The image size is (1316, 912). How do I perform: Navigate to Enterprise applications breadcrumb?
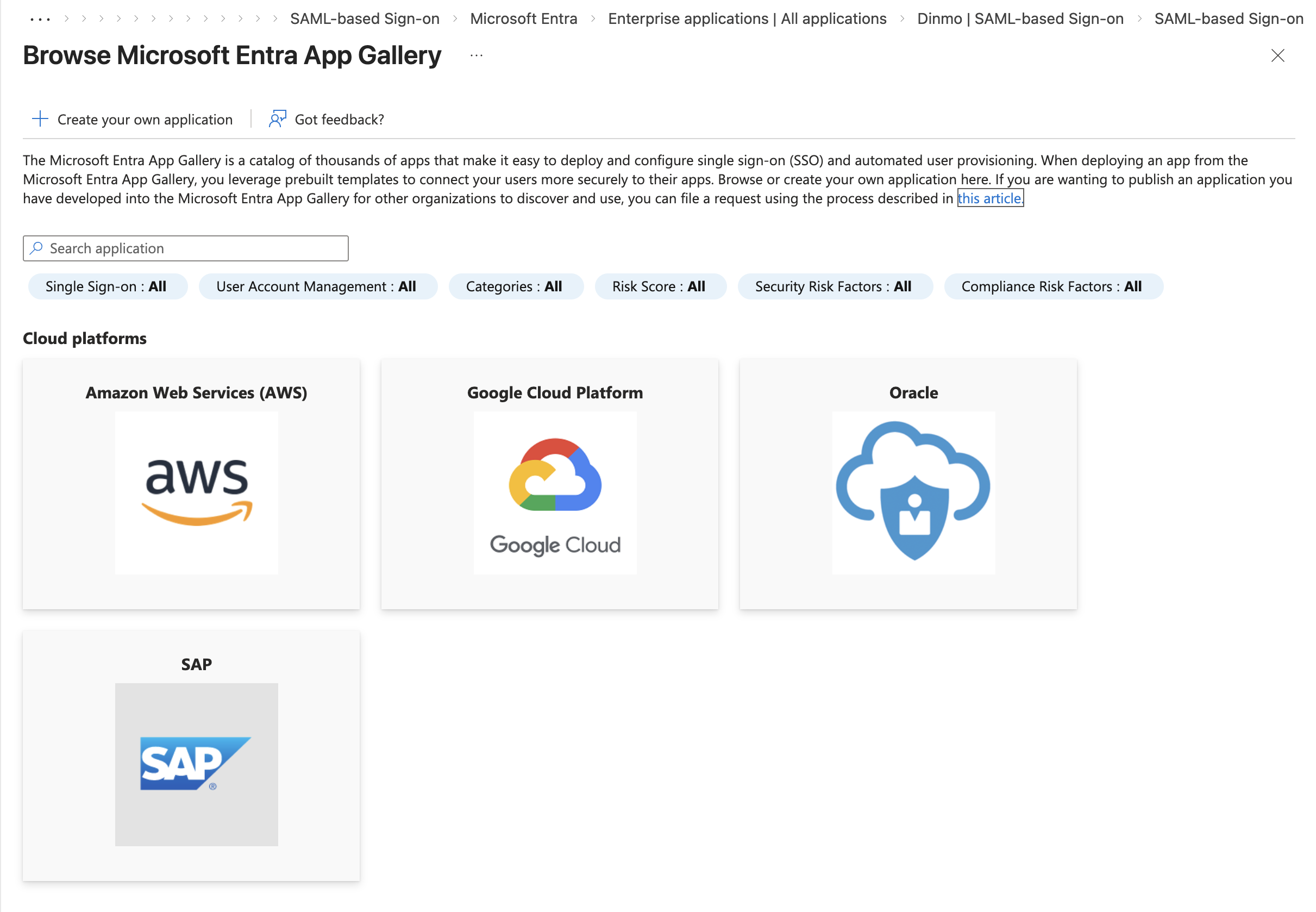pos(747,19)
